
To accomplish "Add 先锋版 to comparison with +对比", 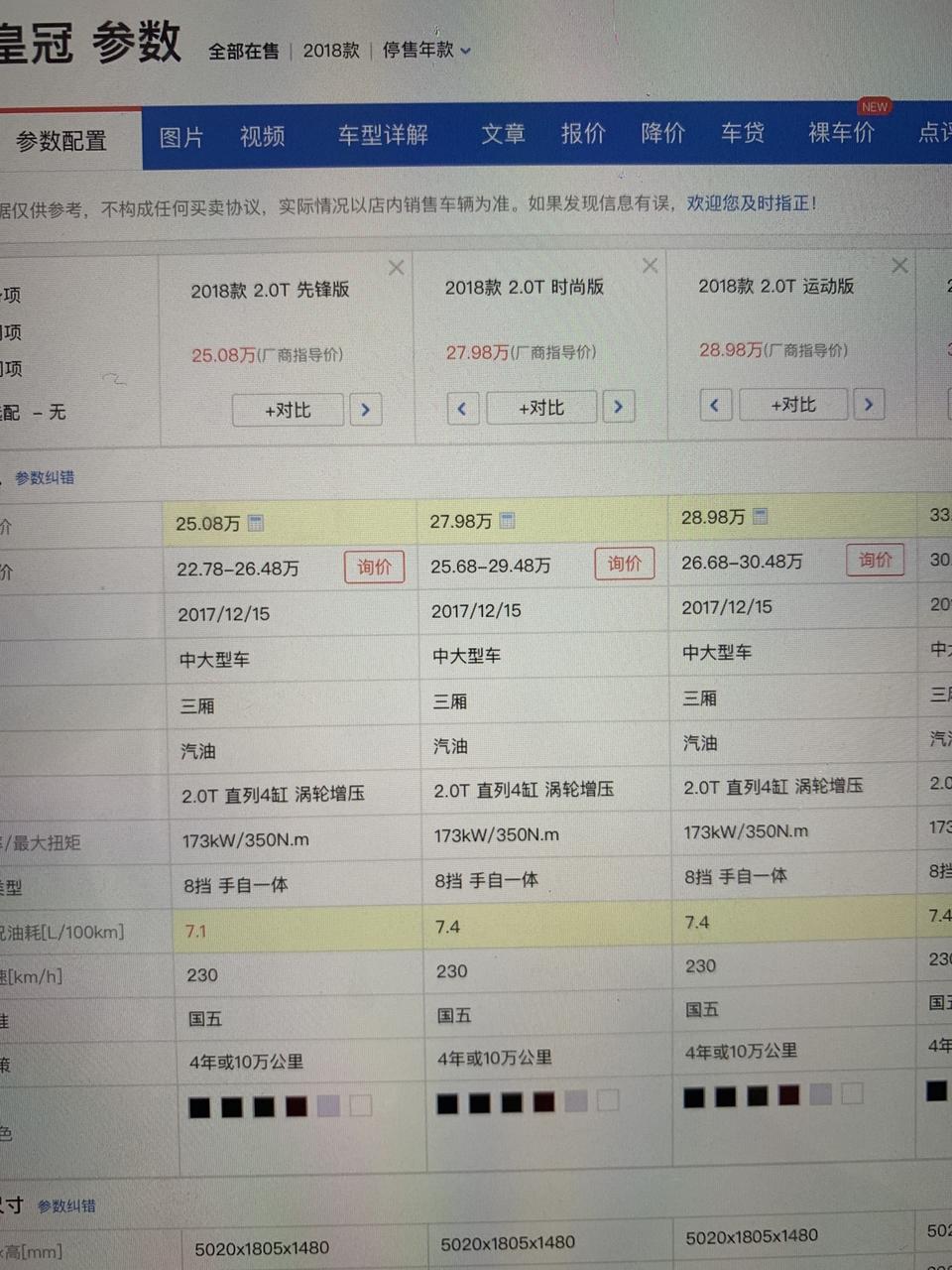I will pos(288,410).
